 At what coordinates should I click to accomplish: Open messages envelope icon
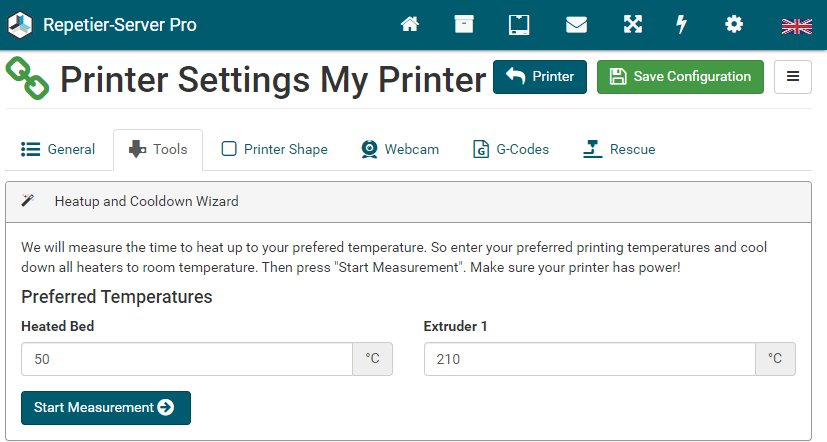point(576,25)
